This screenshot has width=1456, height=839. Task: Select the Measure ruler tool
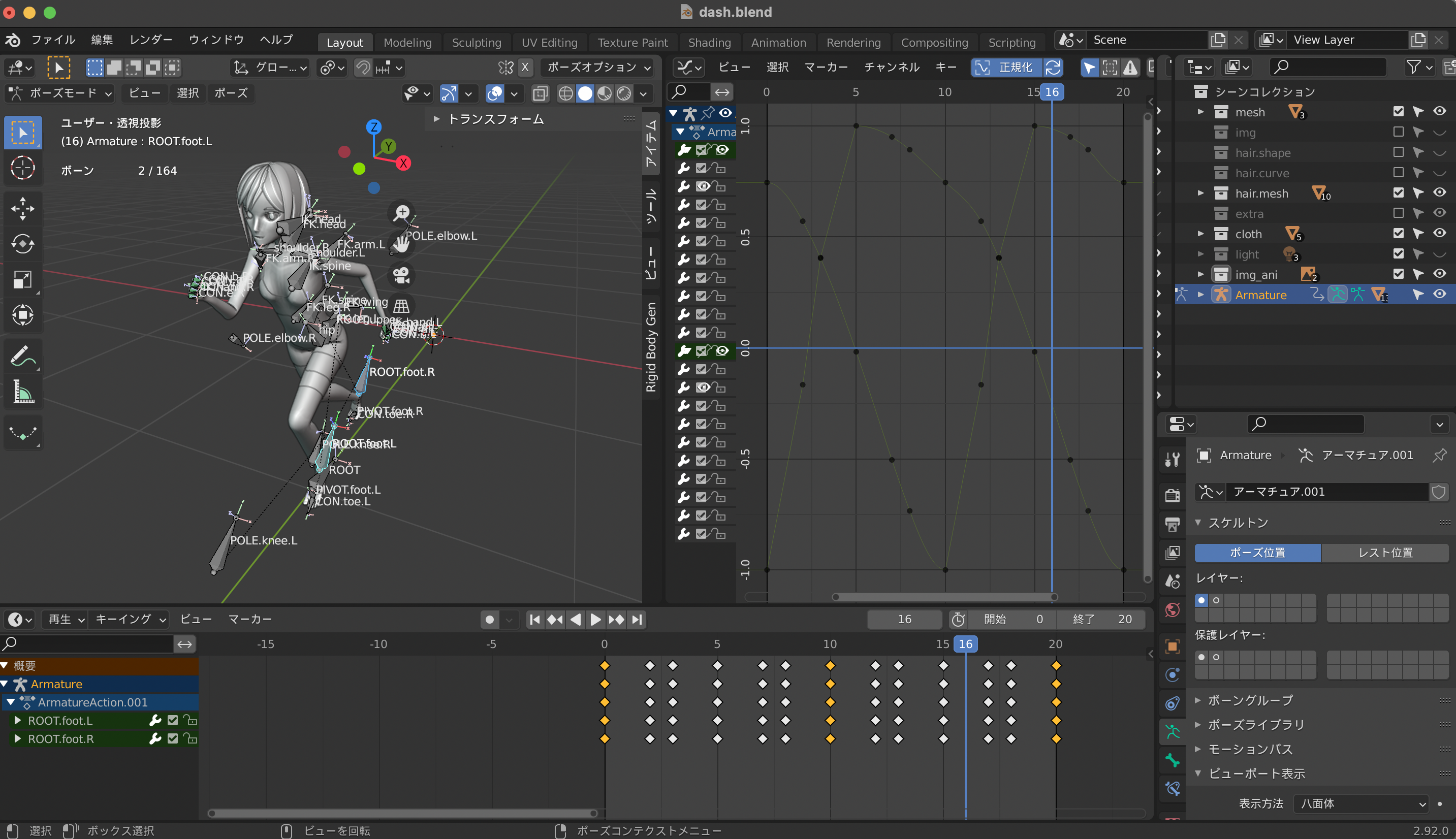point(22,392)
